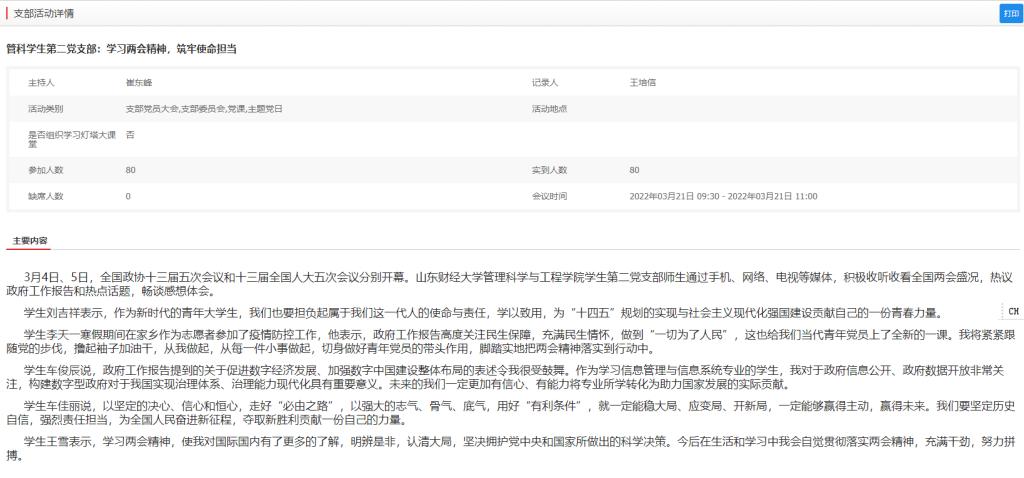Click the 否 value for 灯塔大课堂
This screenshot has width=1024, height=478.
[130, 134]
